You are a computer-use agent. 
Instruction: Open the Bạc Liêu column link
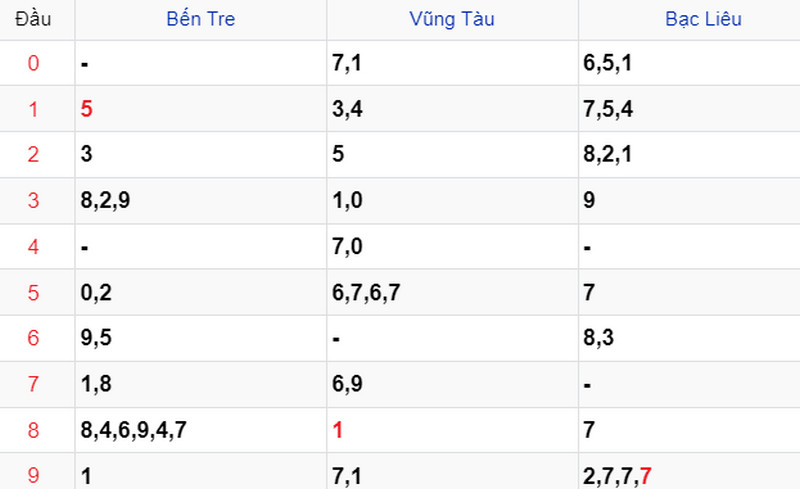pos(703,19)
